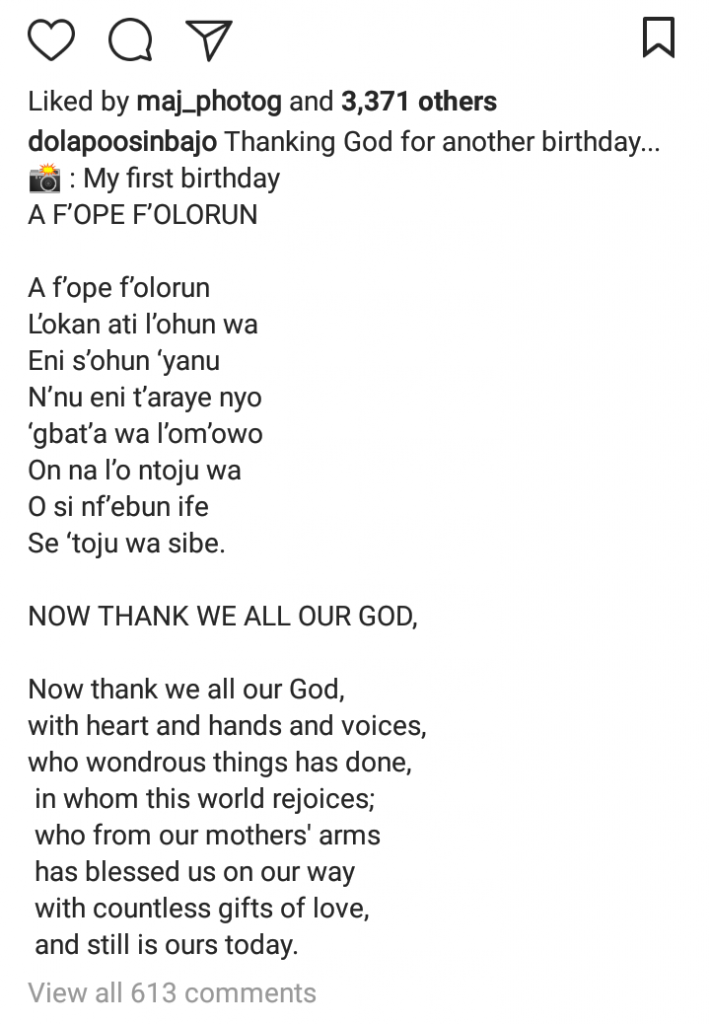Click the line "and still is ours today."
710x1024 pixels.
[166, 943]
